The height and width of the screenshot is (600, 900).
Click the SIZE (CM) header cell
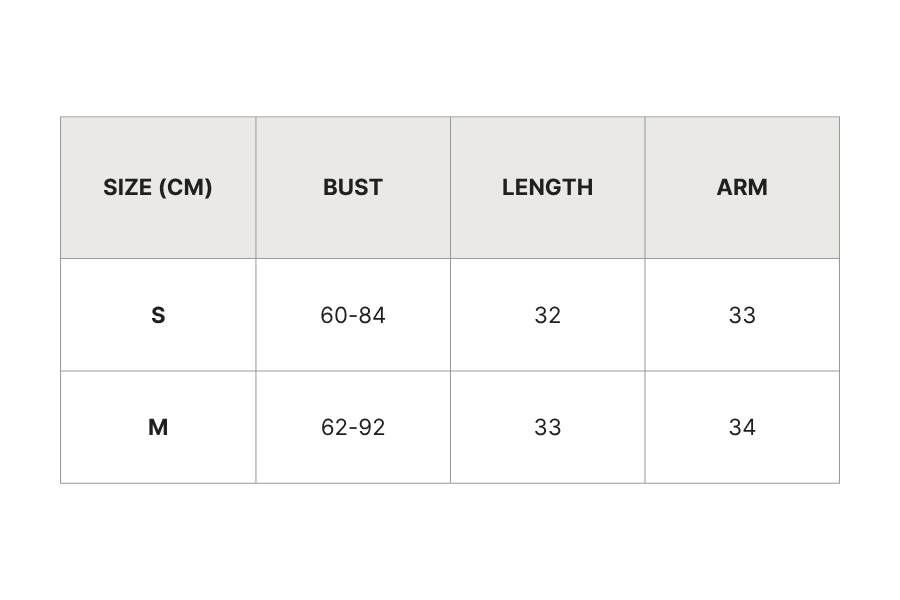click(158, 188)
